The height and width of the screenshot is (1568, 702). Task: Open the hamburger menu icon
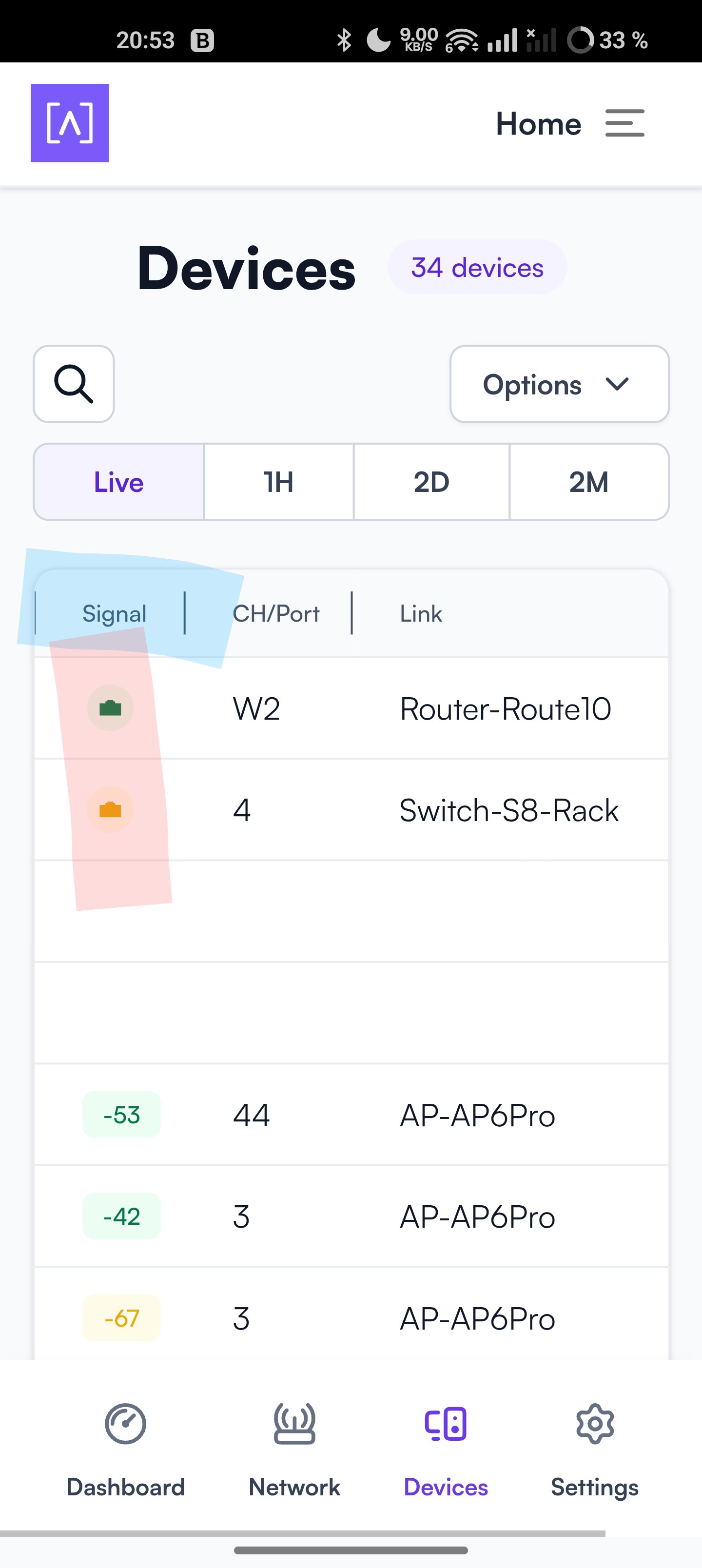[624, 123]
